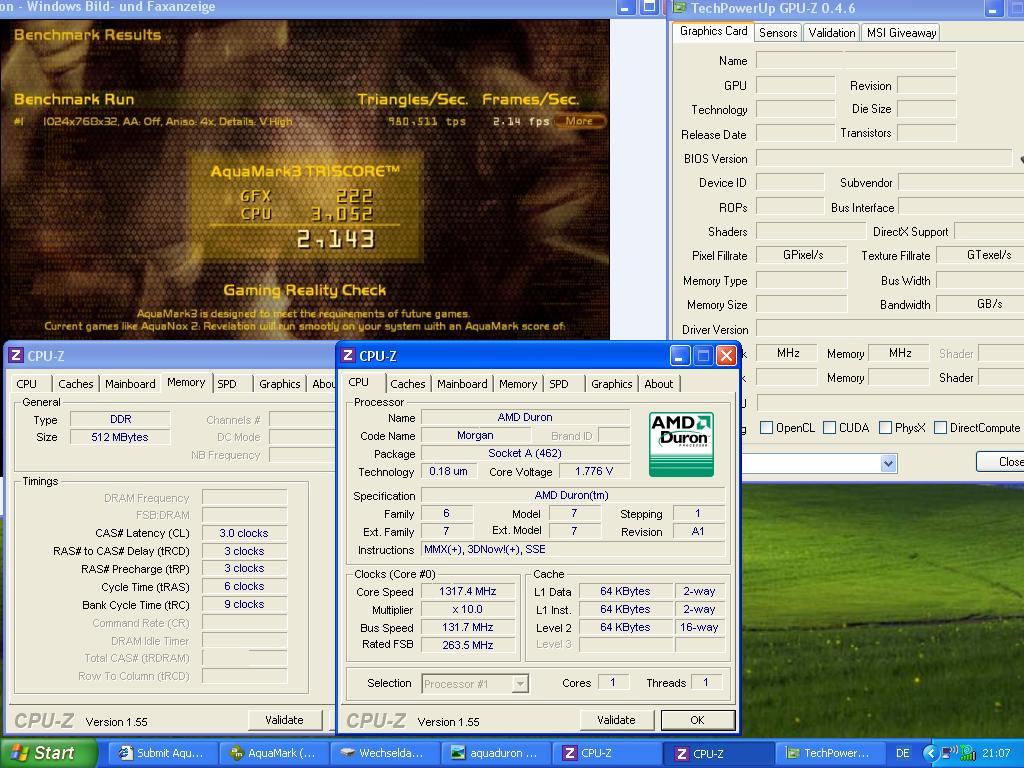
Task: Switch to TechPower... taskbar item
Action: click(x=829, y=753)
